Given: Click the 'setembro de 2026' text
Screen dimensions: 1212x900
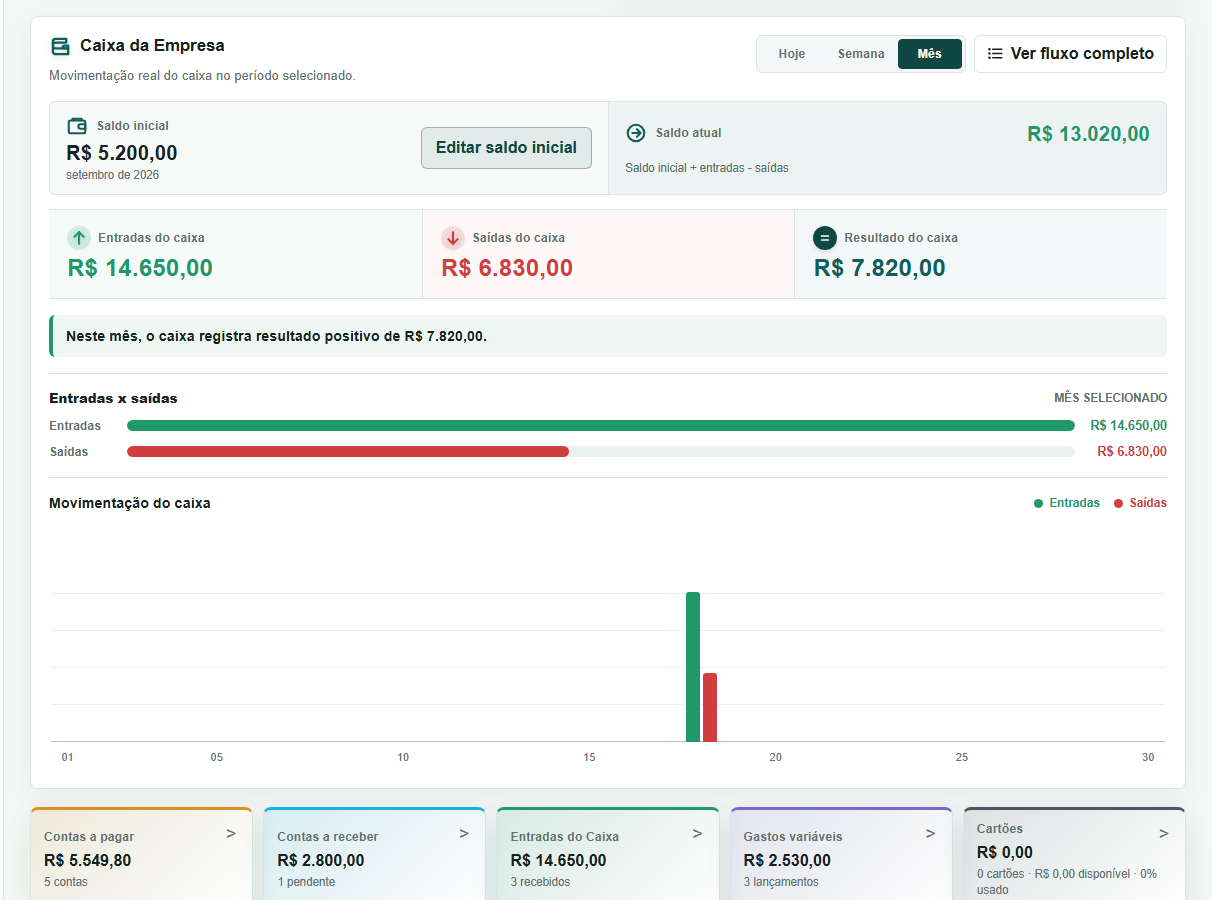Looking at the screenshot, I should coord(113,175).
